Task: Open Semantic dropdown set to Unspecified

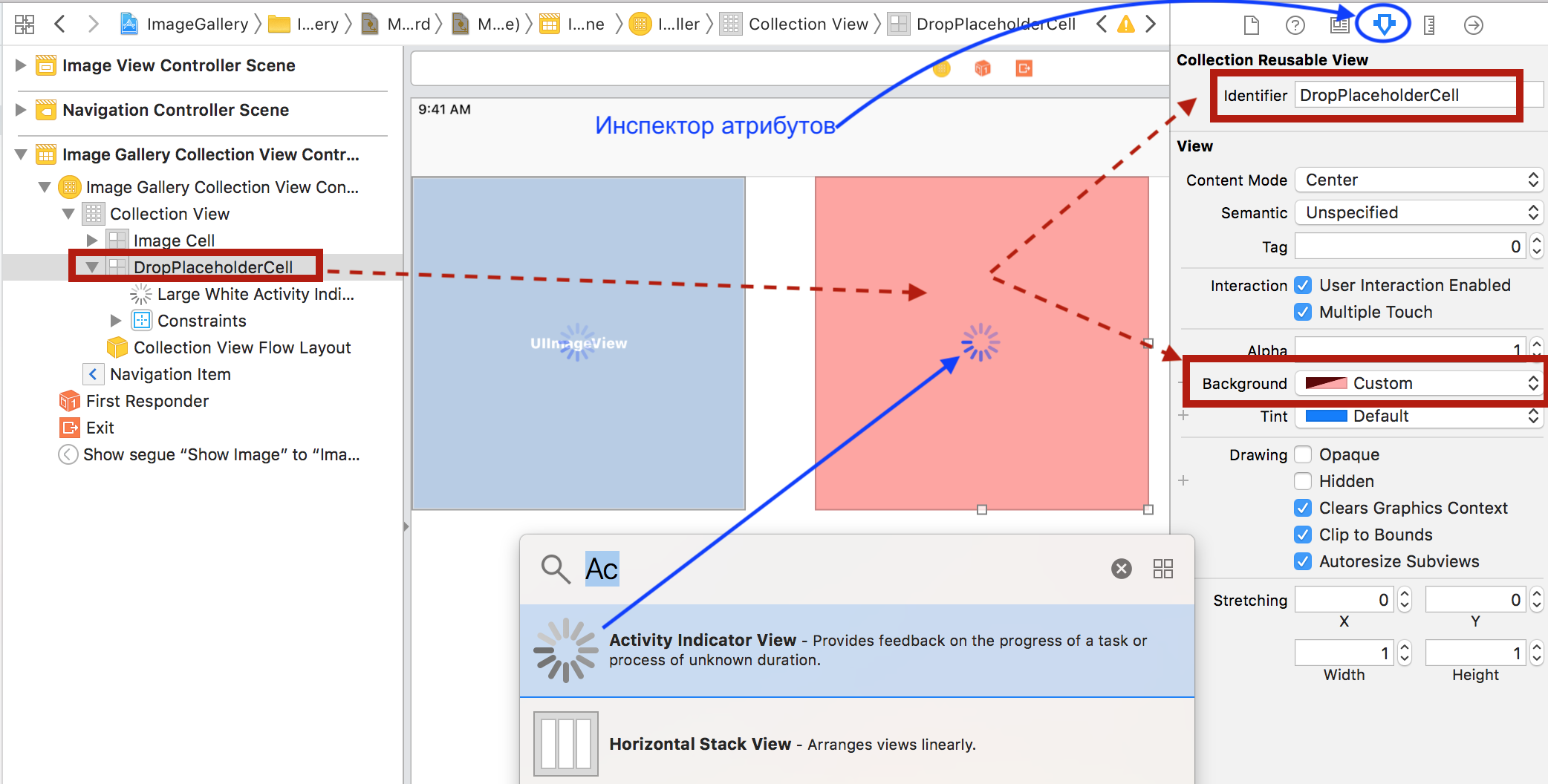Action: [x=1419, y=212]
